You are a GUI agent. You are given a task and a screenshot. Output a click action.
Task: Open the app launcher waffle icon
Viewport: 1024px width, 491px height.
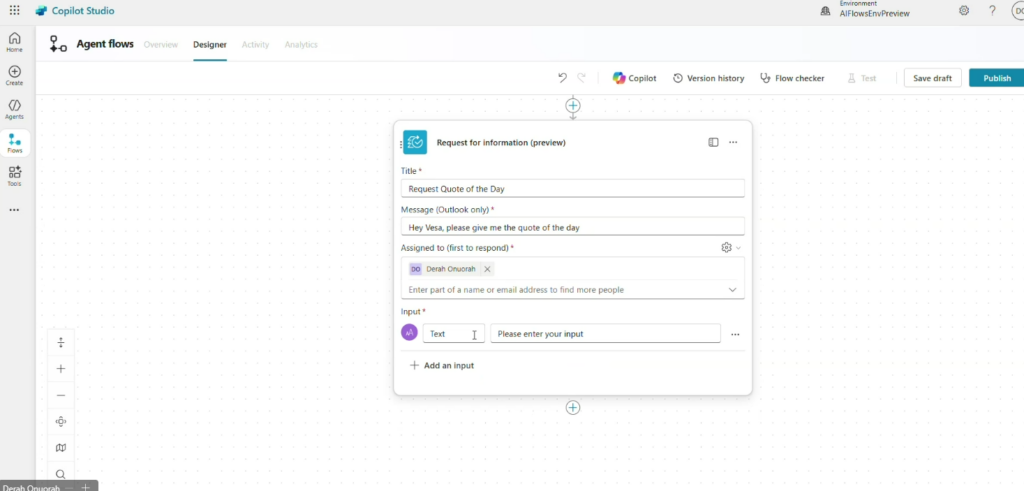click(x=14, y=11)
